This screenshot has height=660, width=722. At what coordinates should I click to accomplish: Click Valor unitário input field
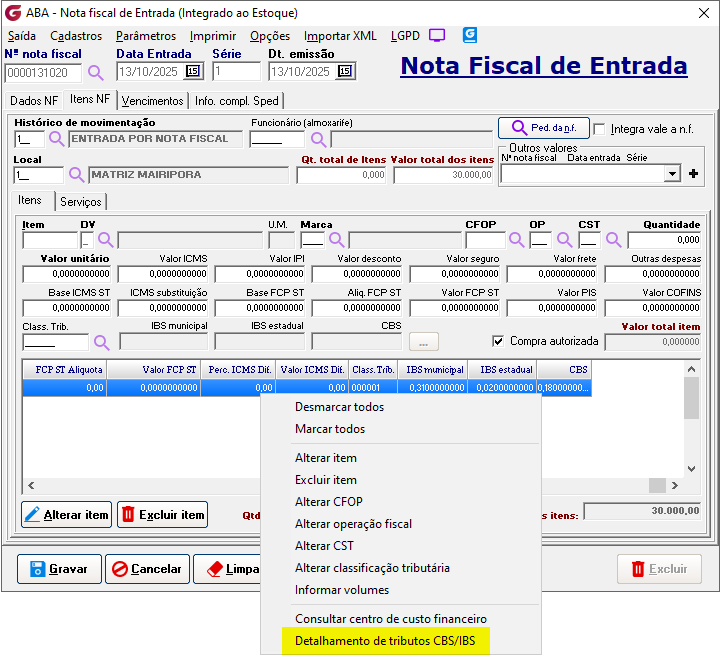[67, 274]
